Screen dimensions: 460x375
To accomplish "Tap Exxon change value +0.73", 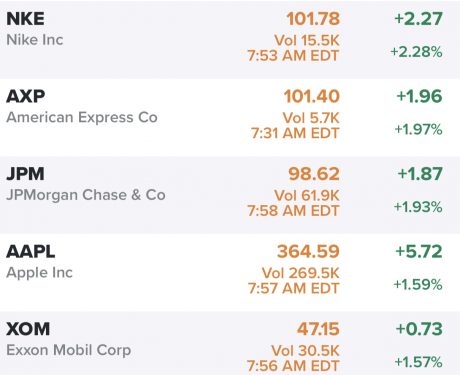I will point(419,329).
